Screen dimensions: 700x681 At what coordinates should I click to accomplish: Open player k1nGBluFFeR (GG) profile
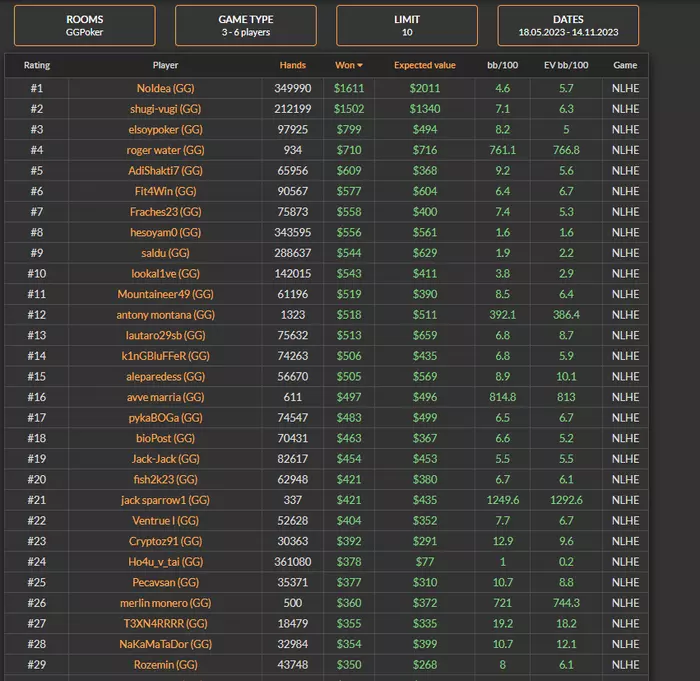pyautogui.click(x=165, y=356)
